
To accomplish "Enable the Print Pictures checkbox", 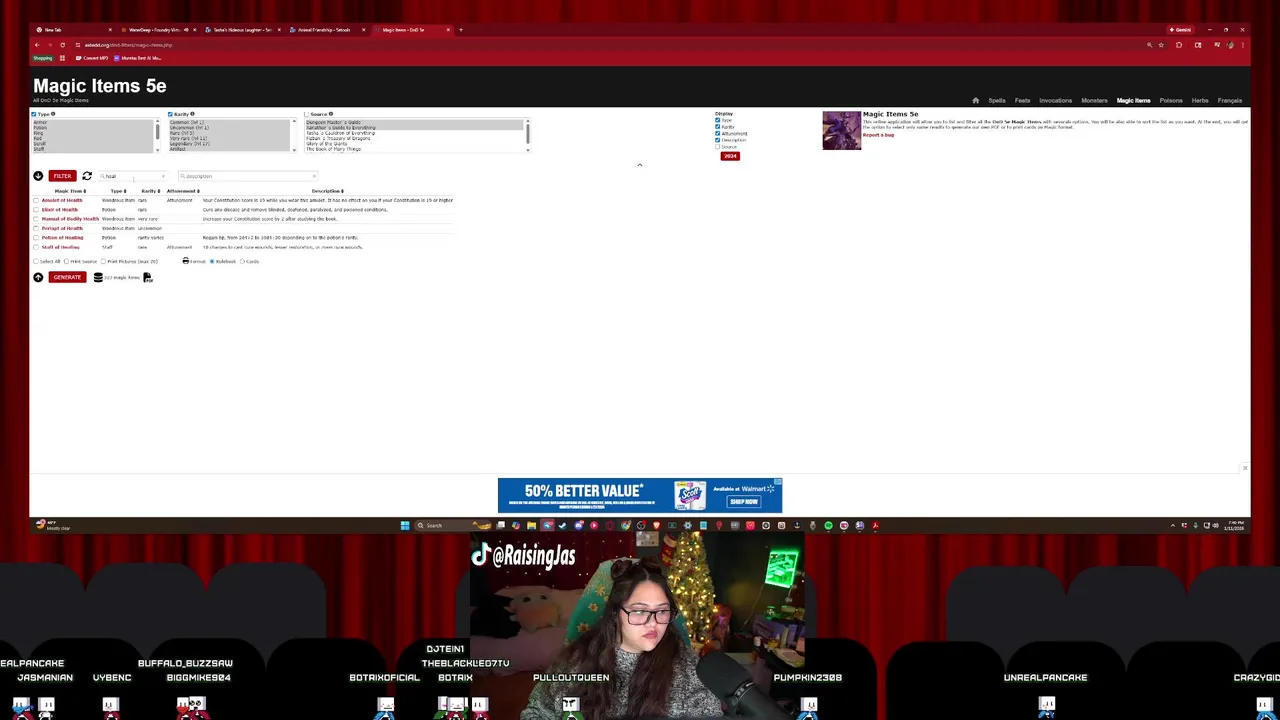I will (103, 261).
